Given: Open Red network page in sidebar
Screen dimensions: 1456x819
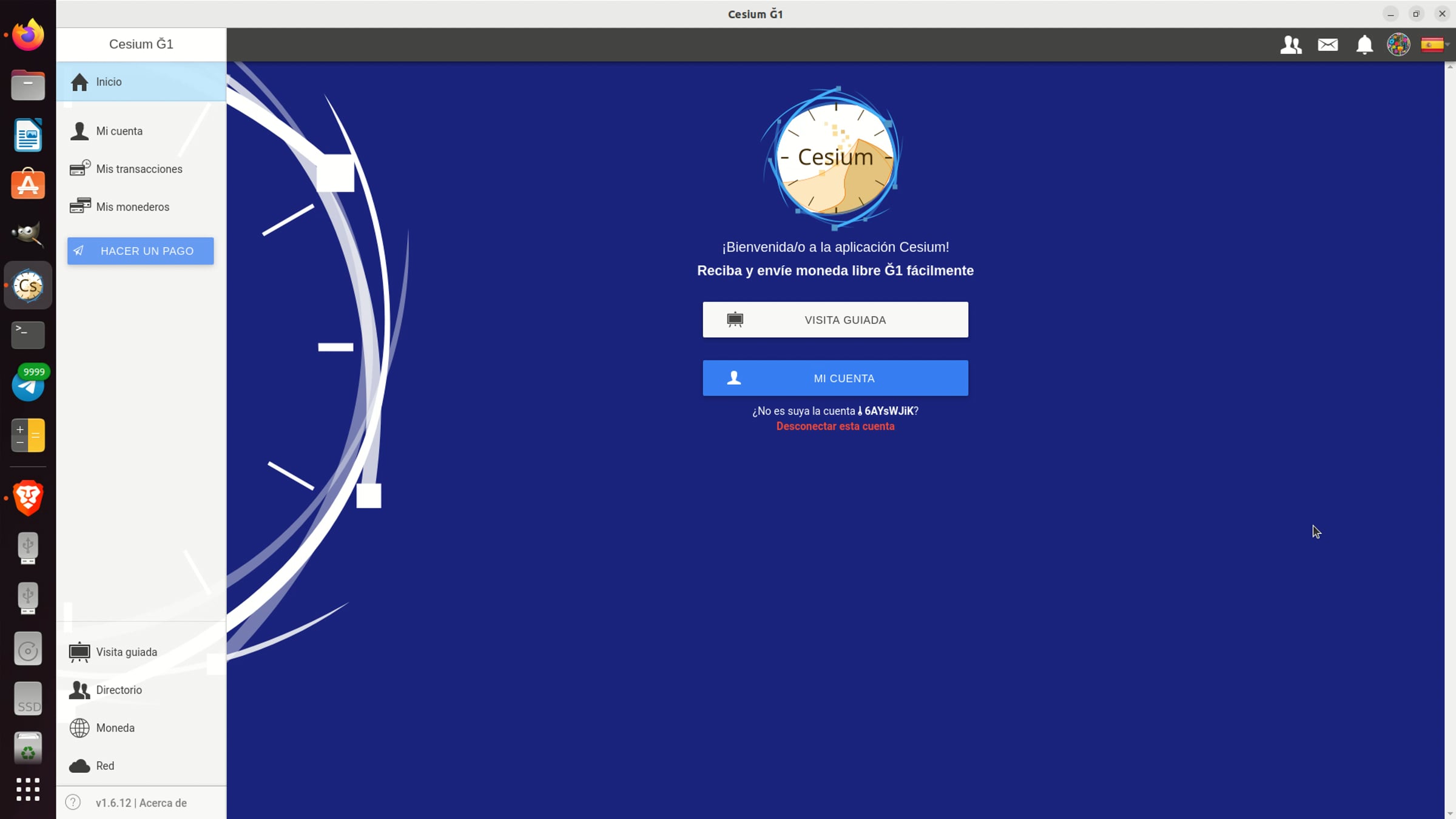Looking at the screenshot, I should 141,766.
